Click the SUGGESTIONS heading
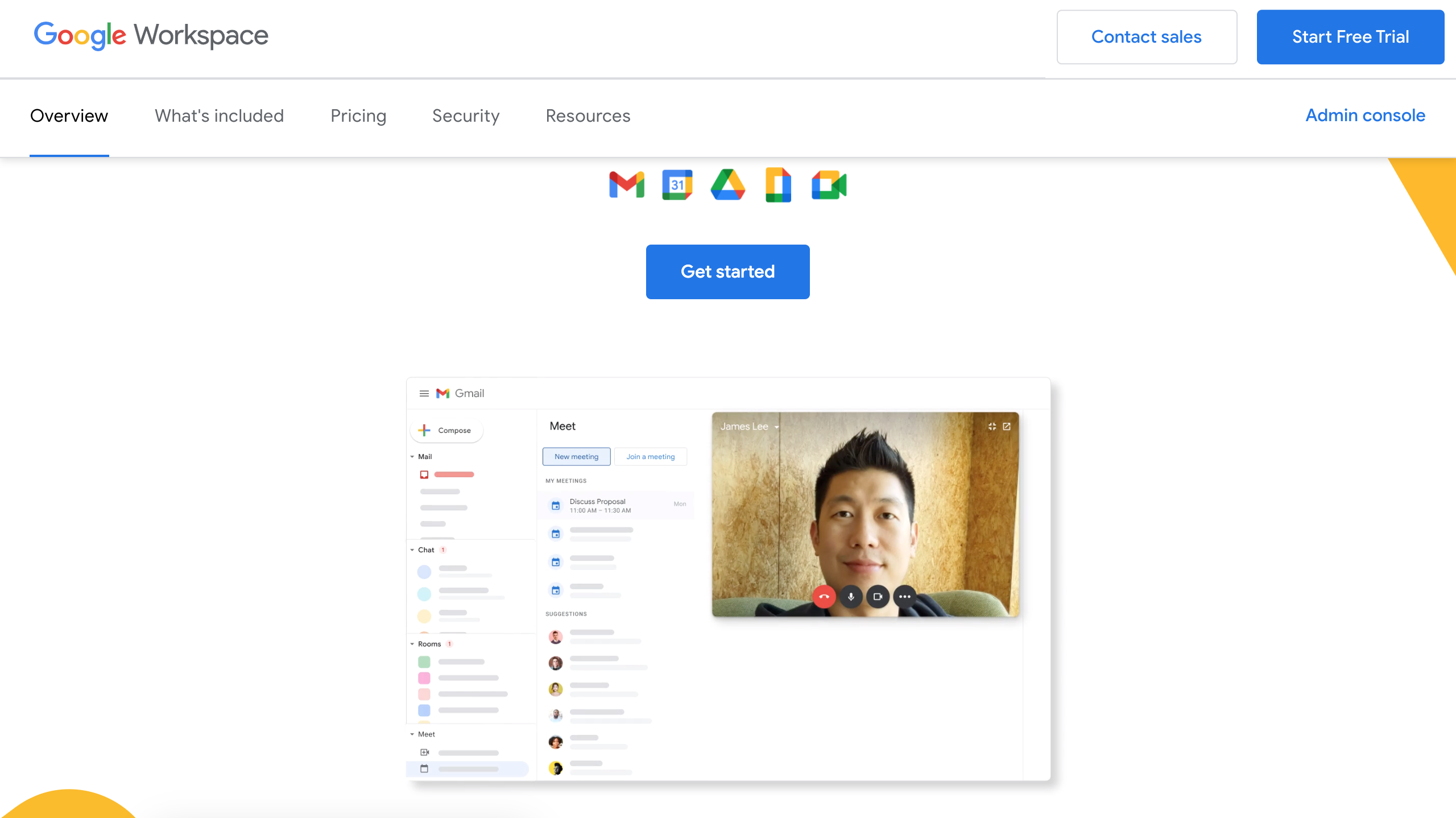Screen dimensions: 1456x818 click(x=566, y=614)
